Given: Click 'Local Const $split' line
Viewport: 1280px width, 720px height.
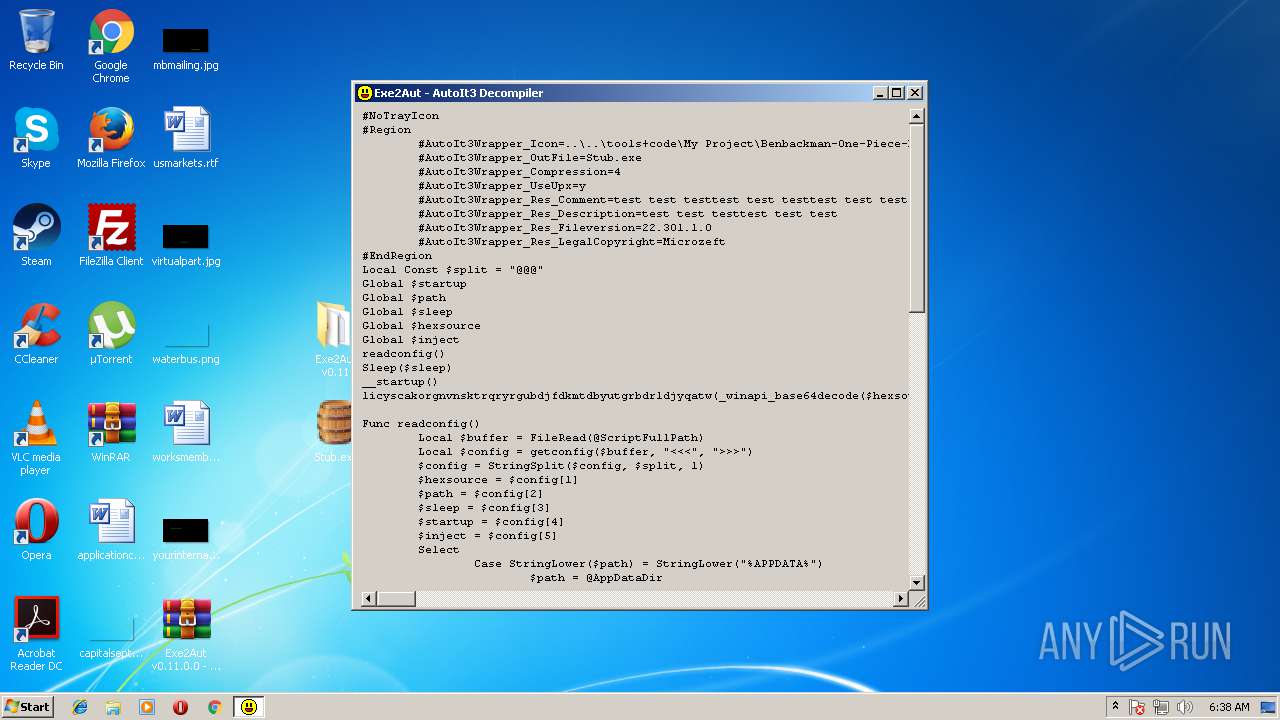Looking at the screenshot, I should pos(452,270).
